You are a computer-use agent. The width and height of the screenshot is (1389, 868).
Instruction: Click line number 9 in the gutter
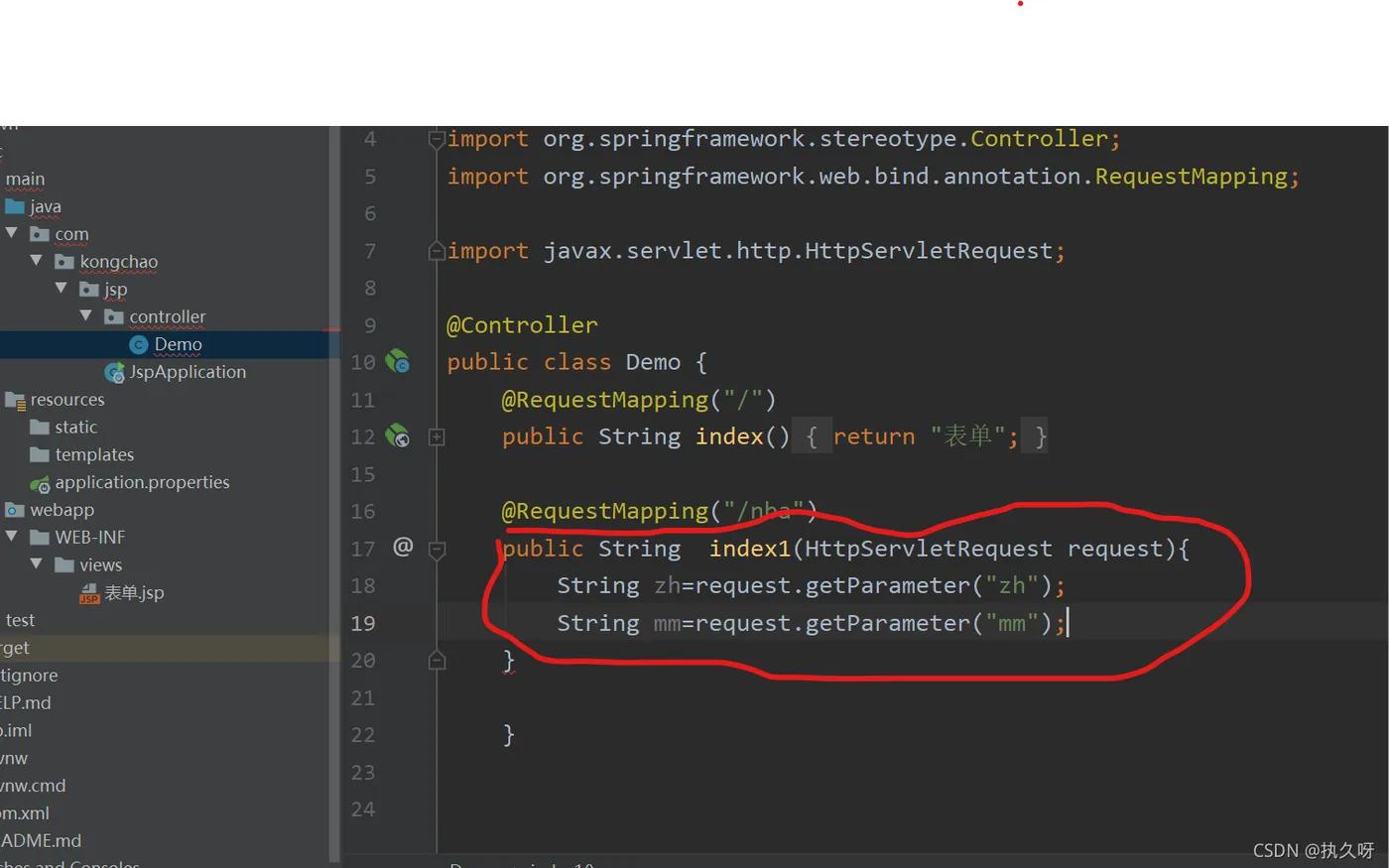pos(370,325)
